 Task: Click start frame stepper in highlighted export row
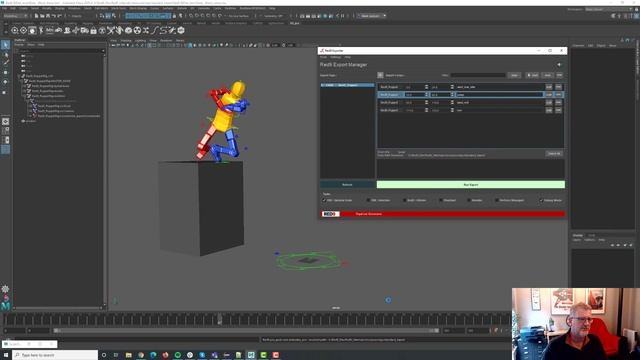point(427,95)
